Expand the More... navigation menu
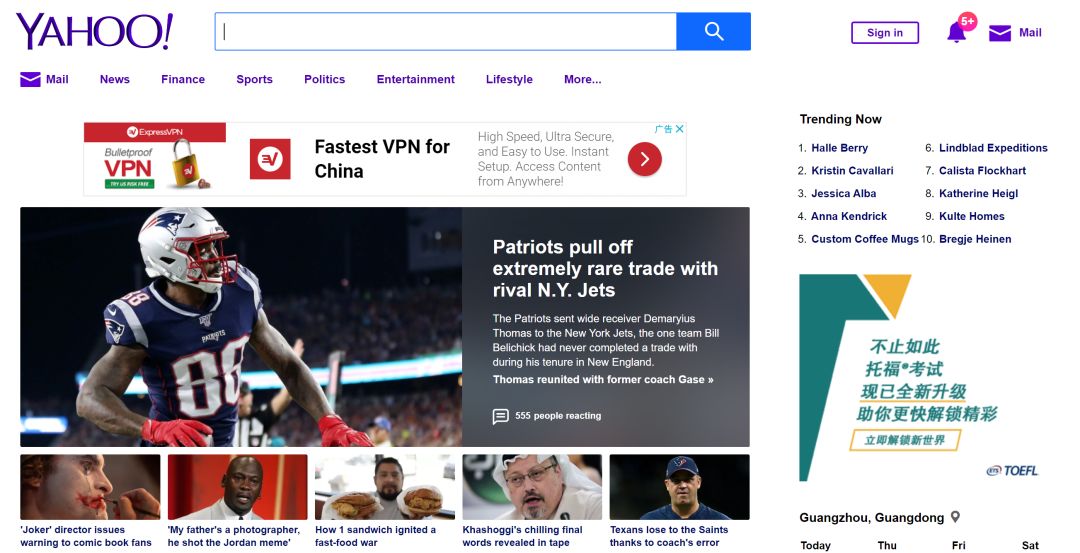 point(582,80)
